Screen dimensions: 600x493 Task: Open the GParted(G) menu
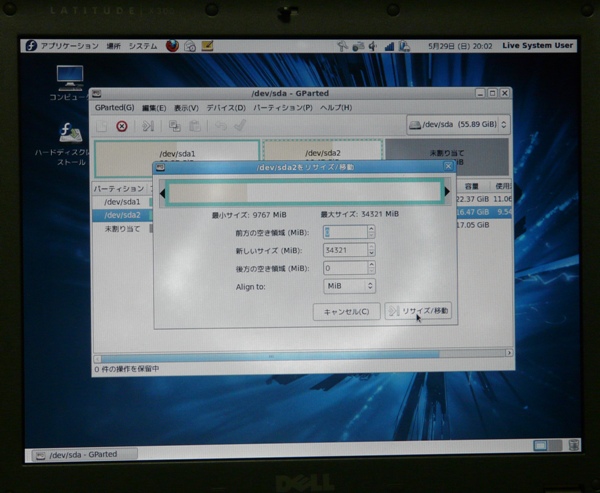pos(114,107)
